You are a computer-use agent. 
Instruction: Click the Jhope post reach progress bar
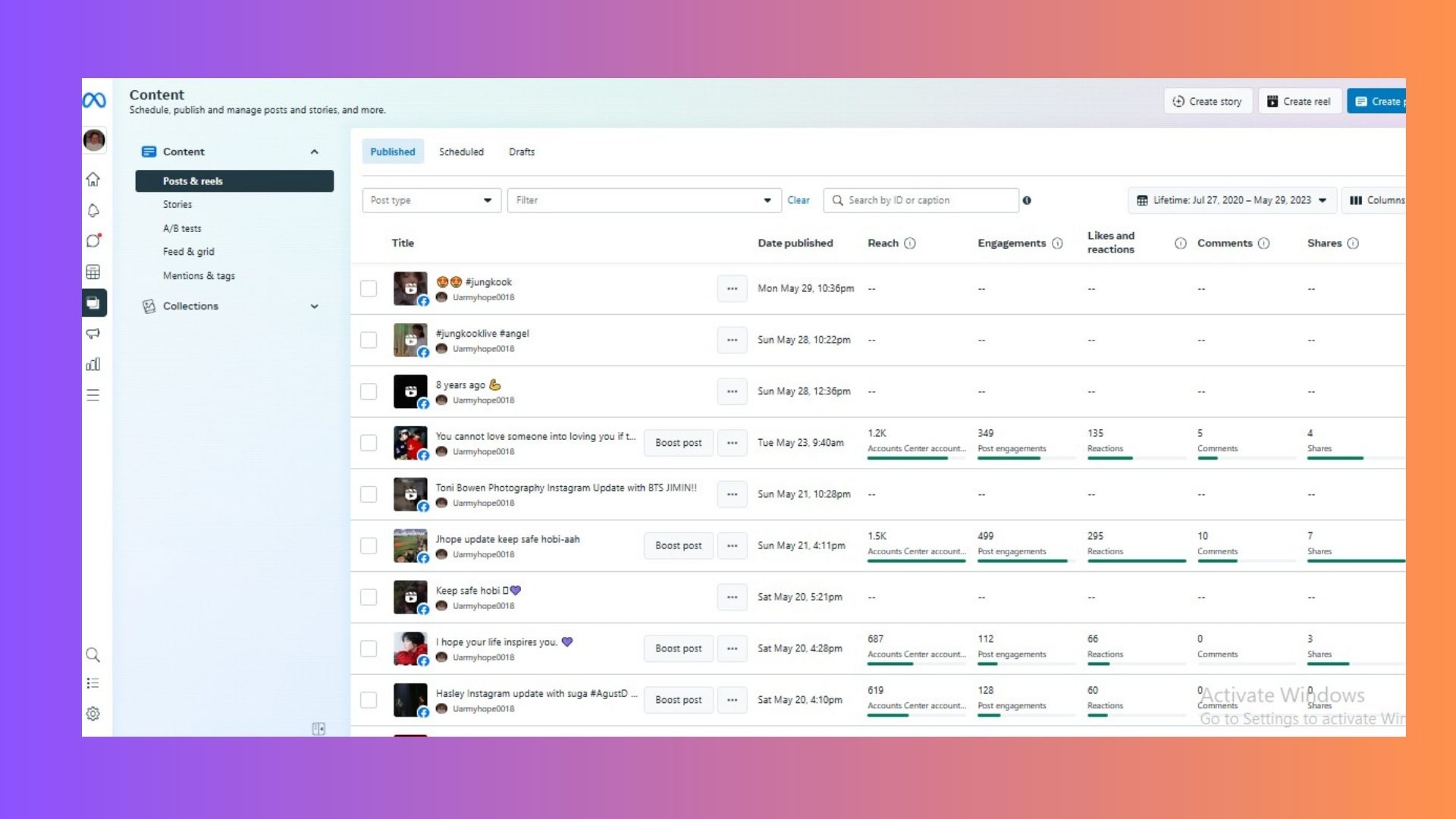916,561
